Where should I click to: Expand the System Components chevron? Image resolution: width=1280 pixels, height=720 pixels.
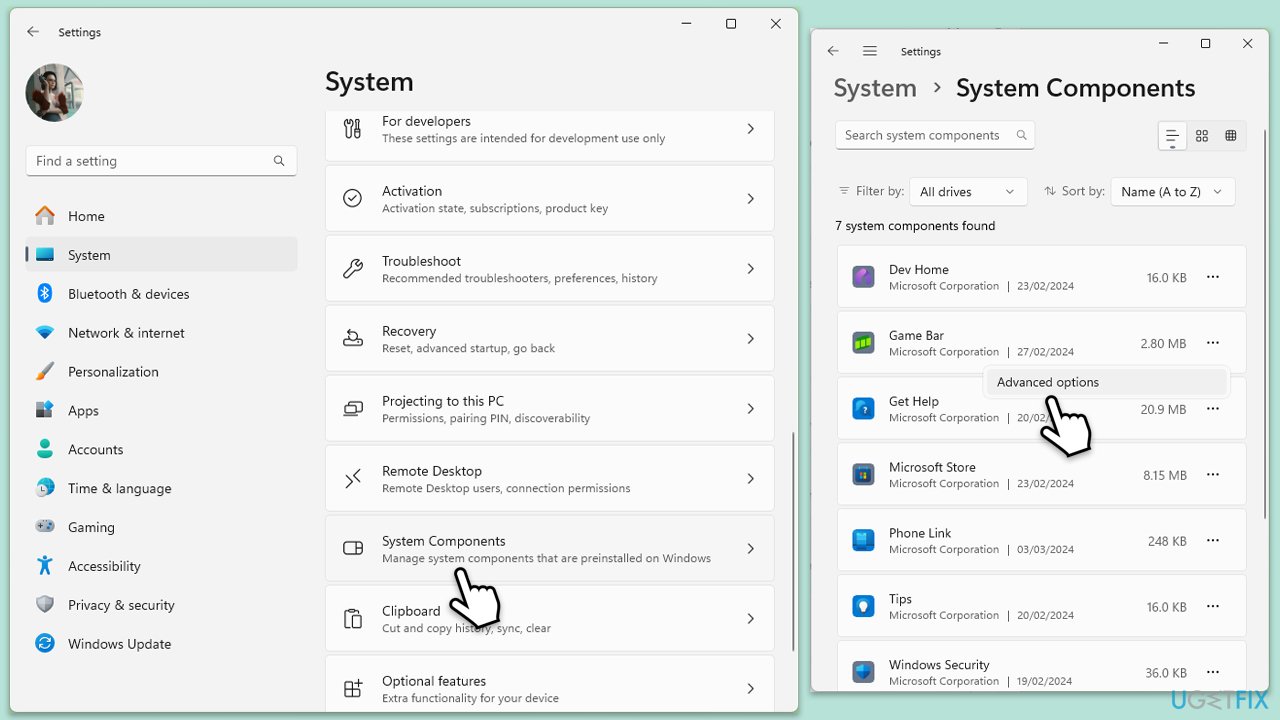pos(751,549)
